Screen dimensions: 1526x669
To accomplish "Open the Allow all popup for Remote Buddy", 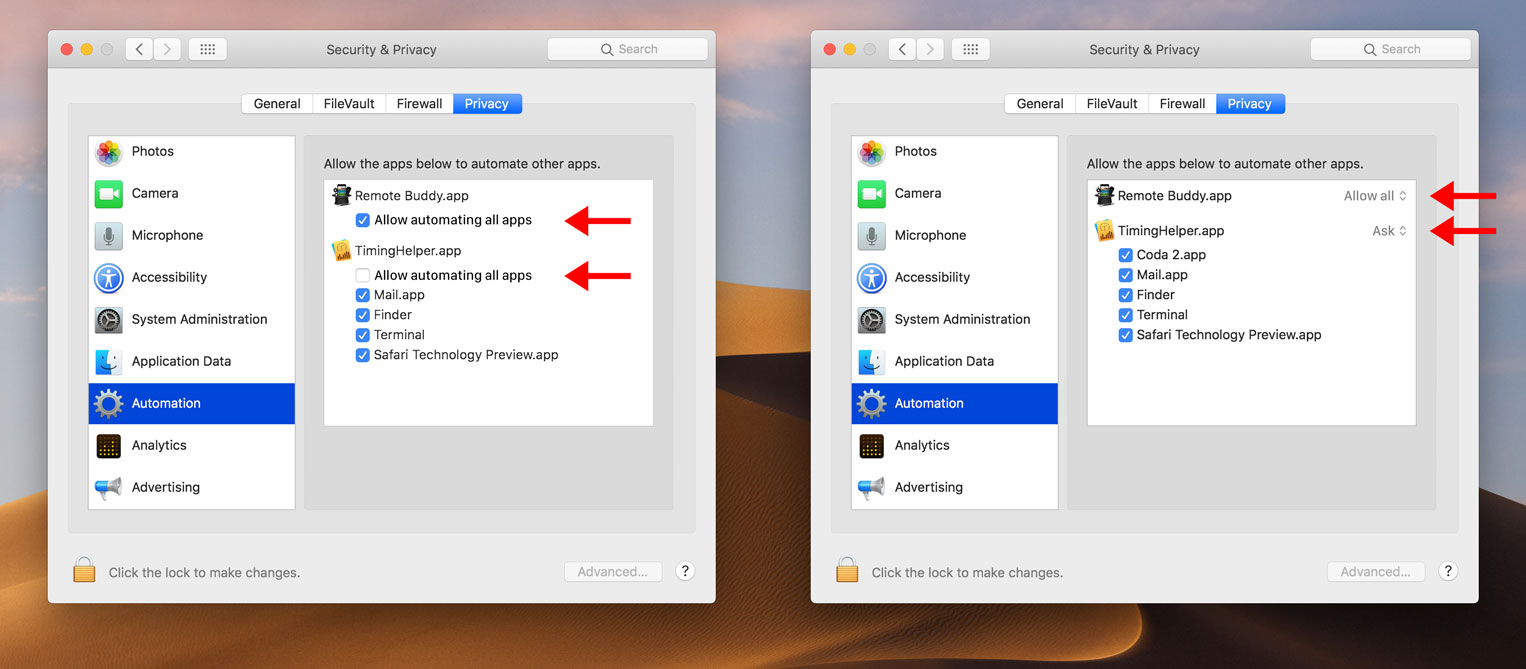I will [x=1375, y=196].
